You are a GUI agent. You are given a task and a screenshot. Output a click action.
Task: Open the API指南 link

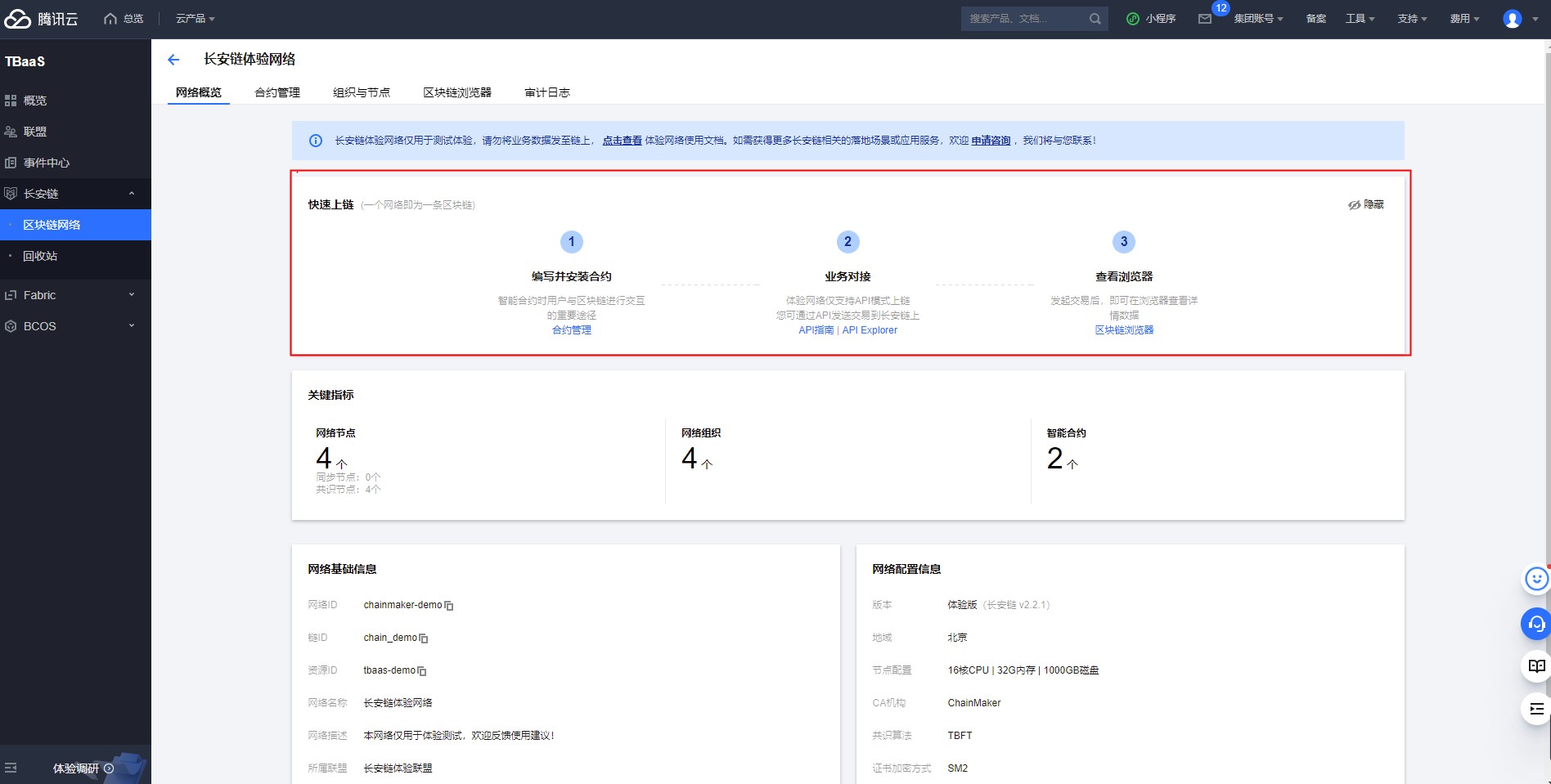816,330
